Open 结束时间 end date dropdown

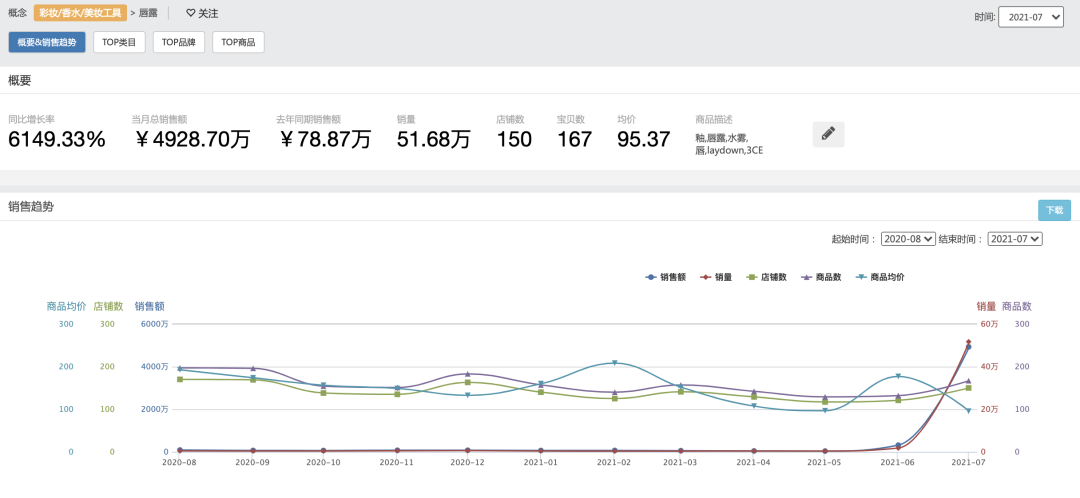[1015, 239]
